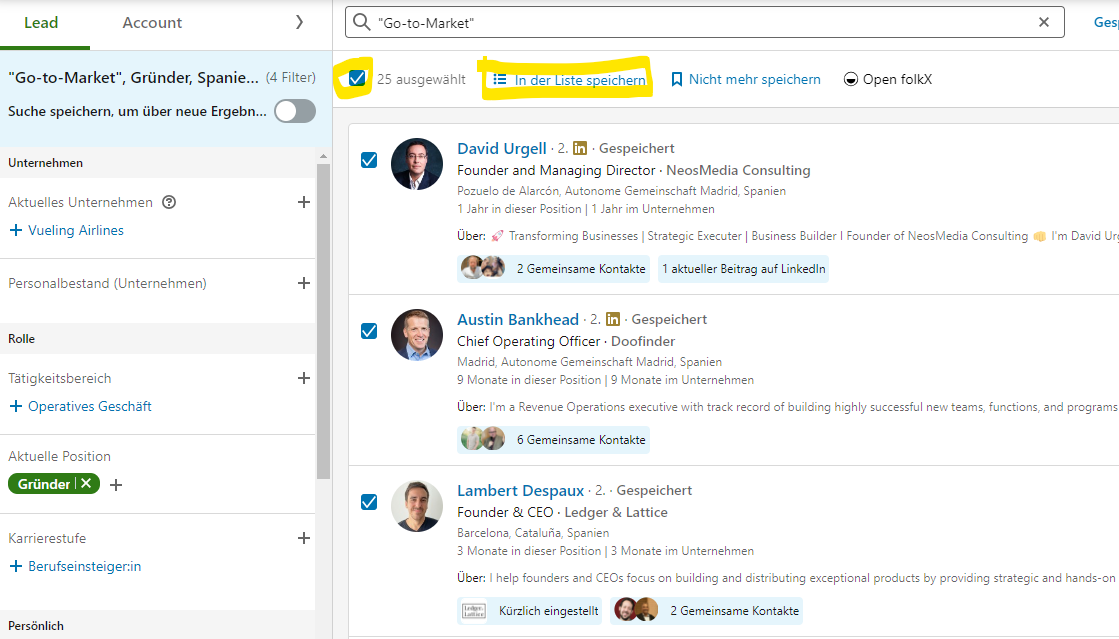Add Operatives Geschäft filter suggestion
This screenshot has height=639, width=1119.
[80, 406]
